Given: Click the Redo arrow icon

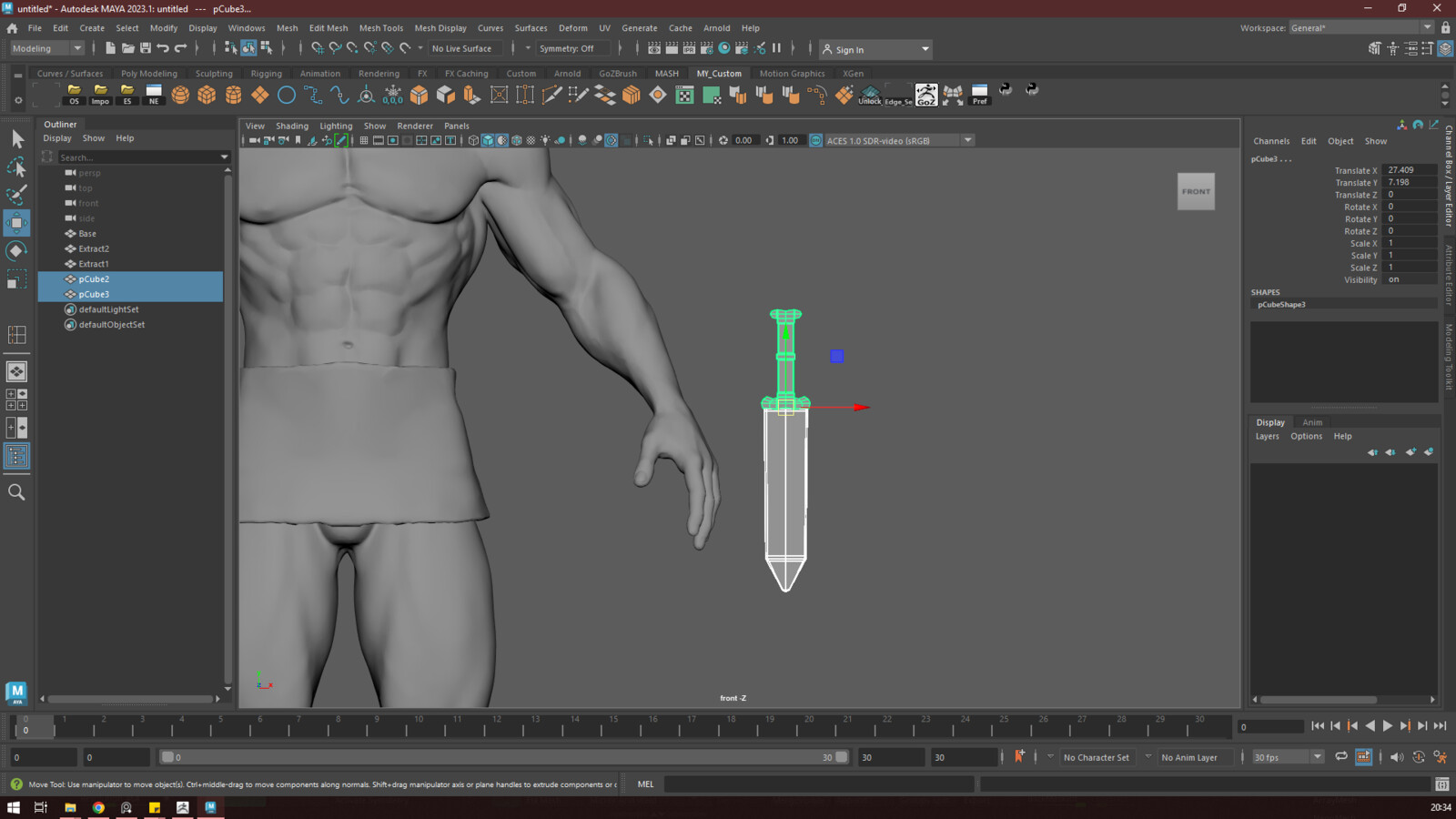Looking at the screenshot, I should (x=180, y=48).
